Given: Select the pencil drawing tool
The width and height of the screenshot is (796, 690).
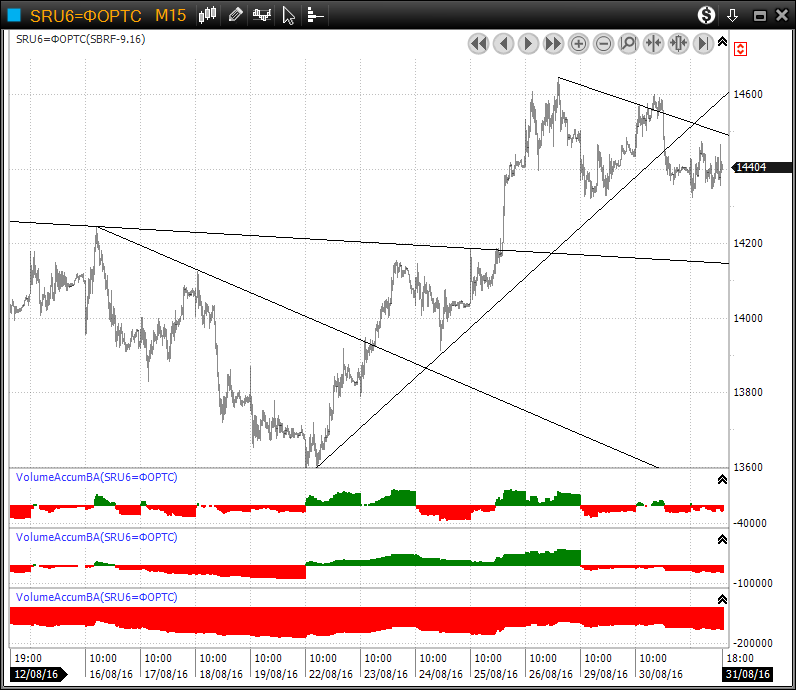Looking at the screenshot, I should [235, 15].
